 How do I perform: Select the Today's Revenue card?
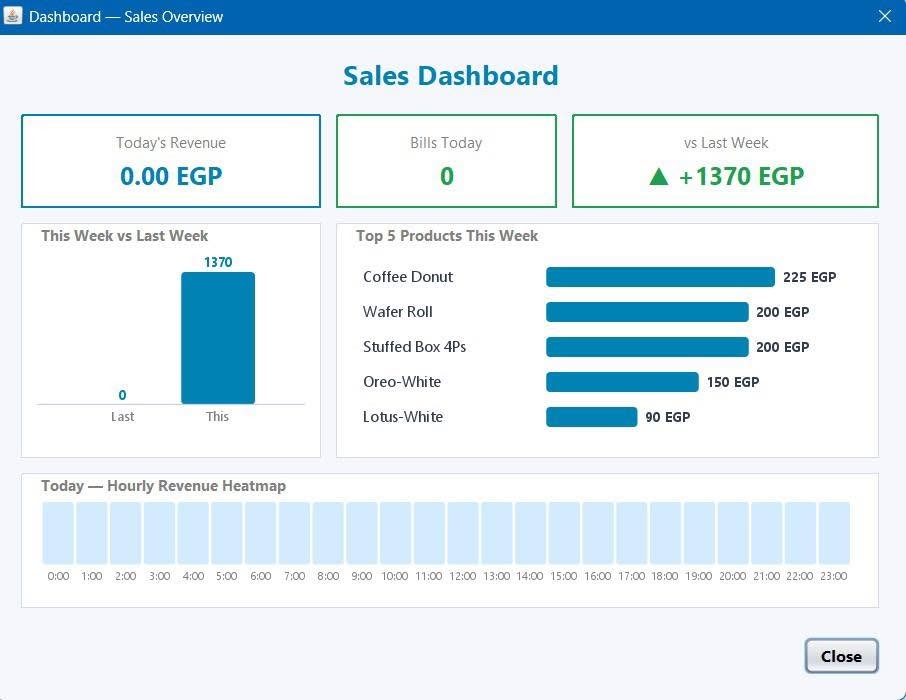(x=171, y=161)
